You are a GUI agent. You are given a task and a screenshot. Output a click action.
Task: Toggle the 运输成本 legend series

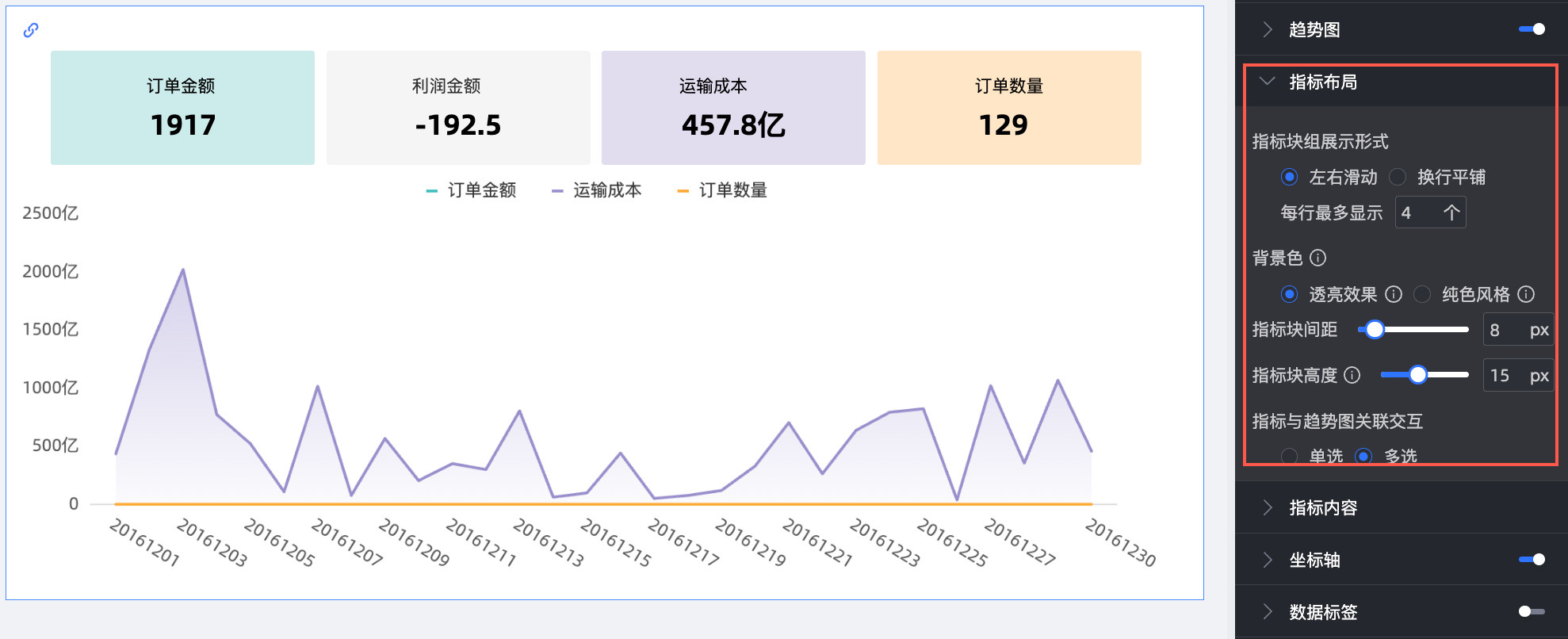[597, 190]
